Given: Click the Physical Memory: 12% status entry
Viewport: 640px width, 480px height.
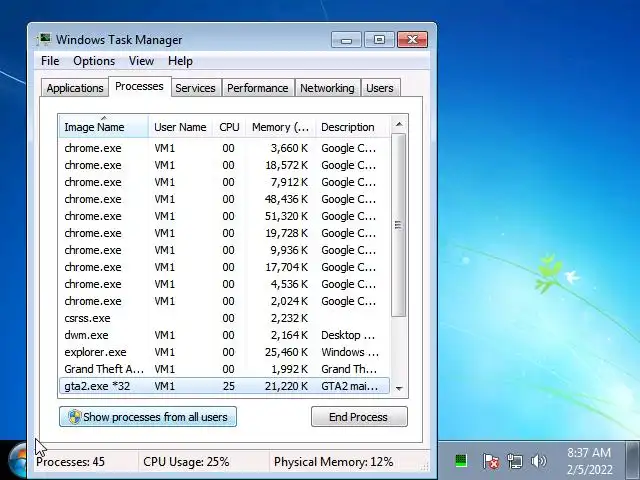Looking at the screenshot, I should [x=333, y=462].
